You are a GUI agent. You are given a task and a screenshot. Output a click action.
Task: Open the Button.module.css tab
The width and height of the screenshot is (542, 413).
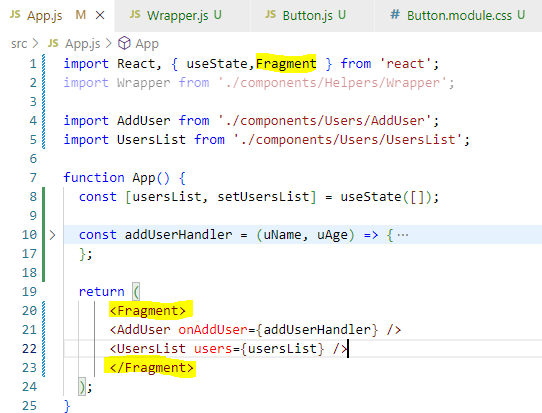(x=459, y=16)
